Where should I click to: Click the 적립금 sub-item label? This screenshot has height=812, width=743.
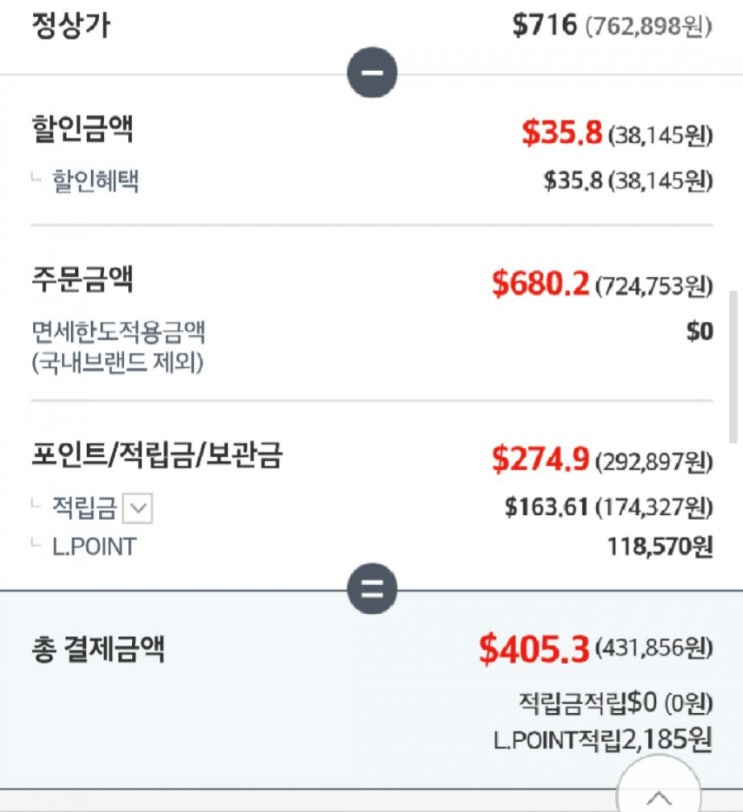[x=84, y=507]
